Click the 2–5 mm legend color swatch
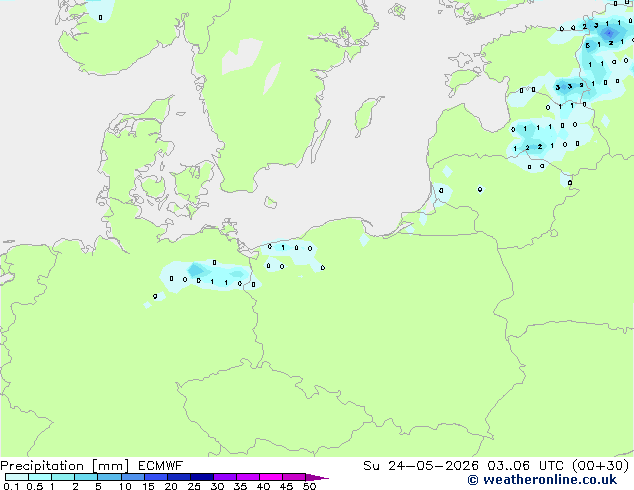 click(86, 477)
